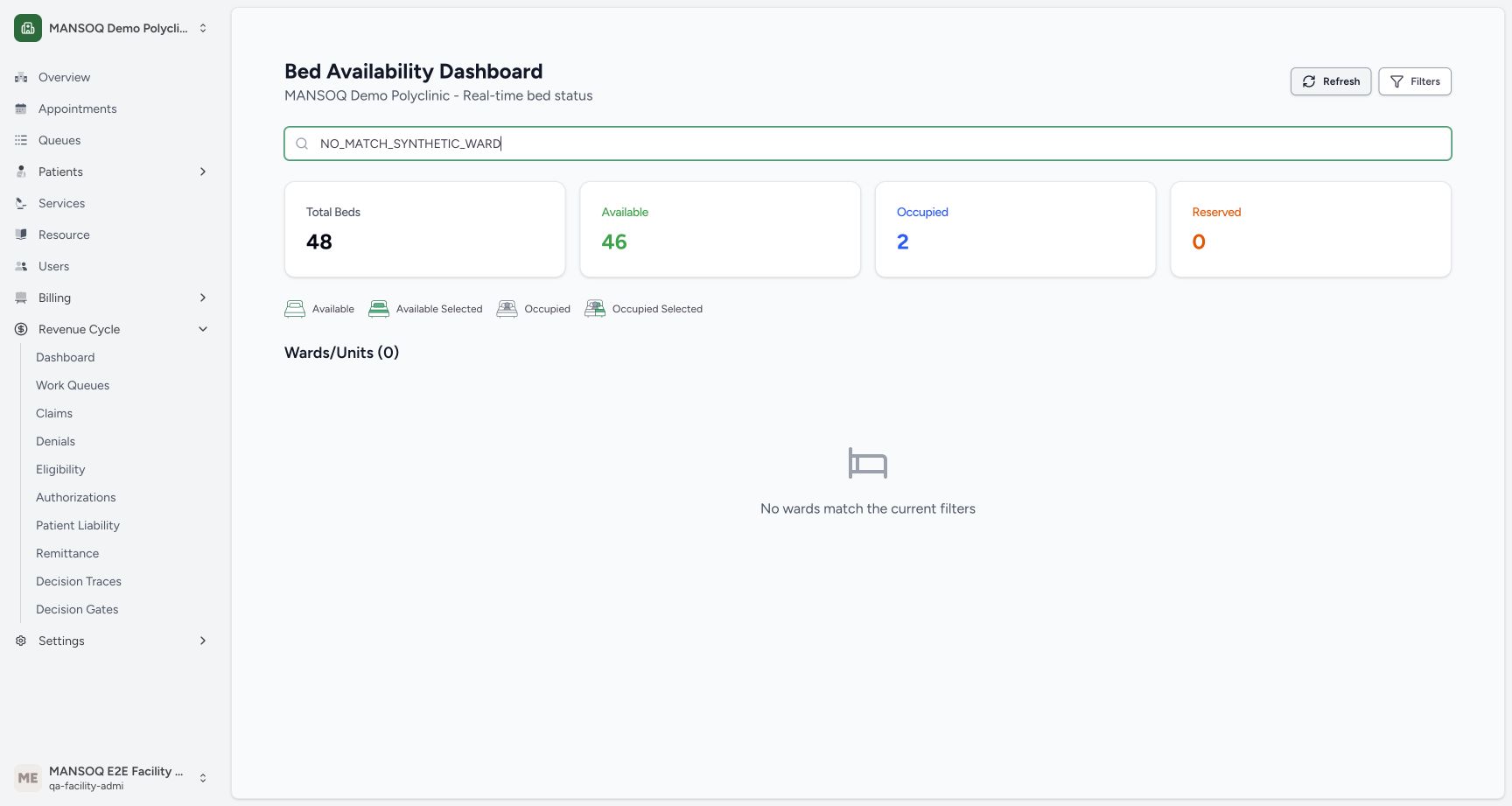This screenshot has width=1512, height=806.
Task: Click the Occupied bed legend icon
Action: click(x=507, y=309)
